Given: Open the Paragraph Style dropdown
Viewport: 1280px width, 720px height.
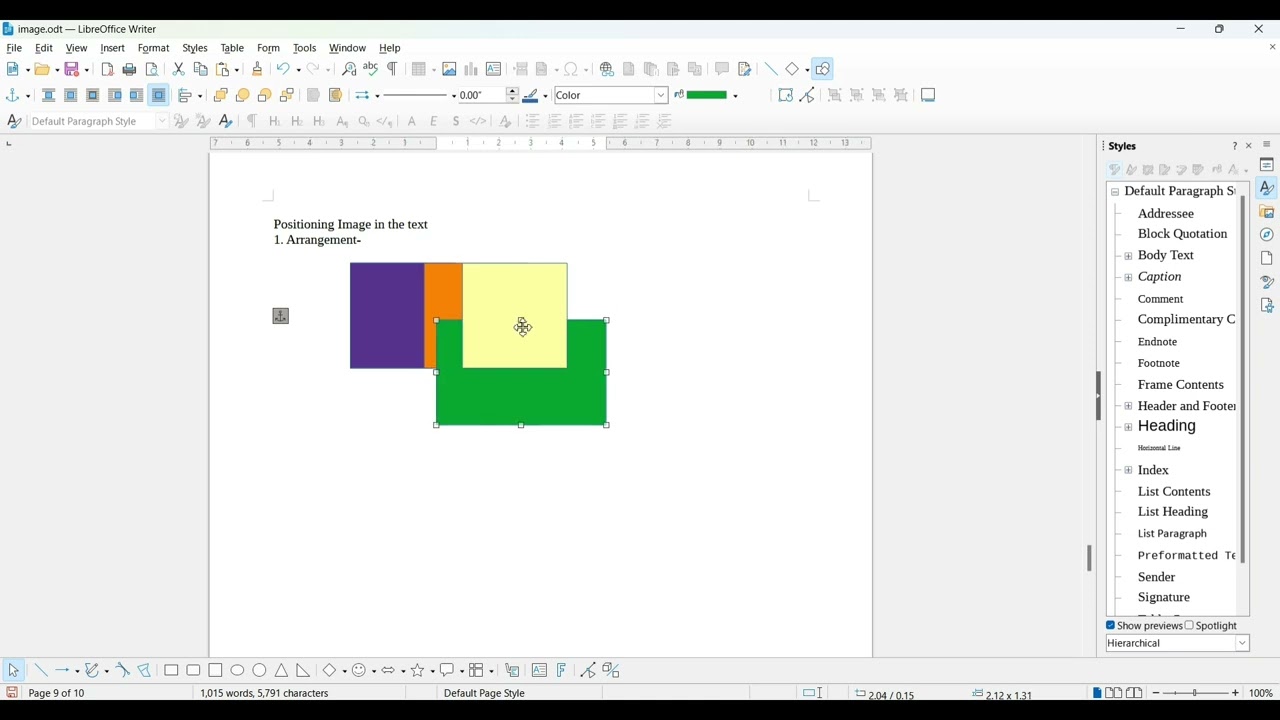Looking at the screenshot, I should pyautogui.click(x=163, y=122).
